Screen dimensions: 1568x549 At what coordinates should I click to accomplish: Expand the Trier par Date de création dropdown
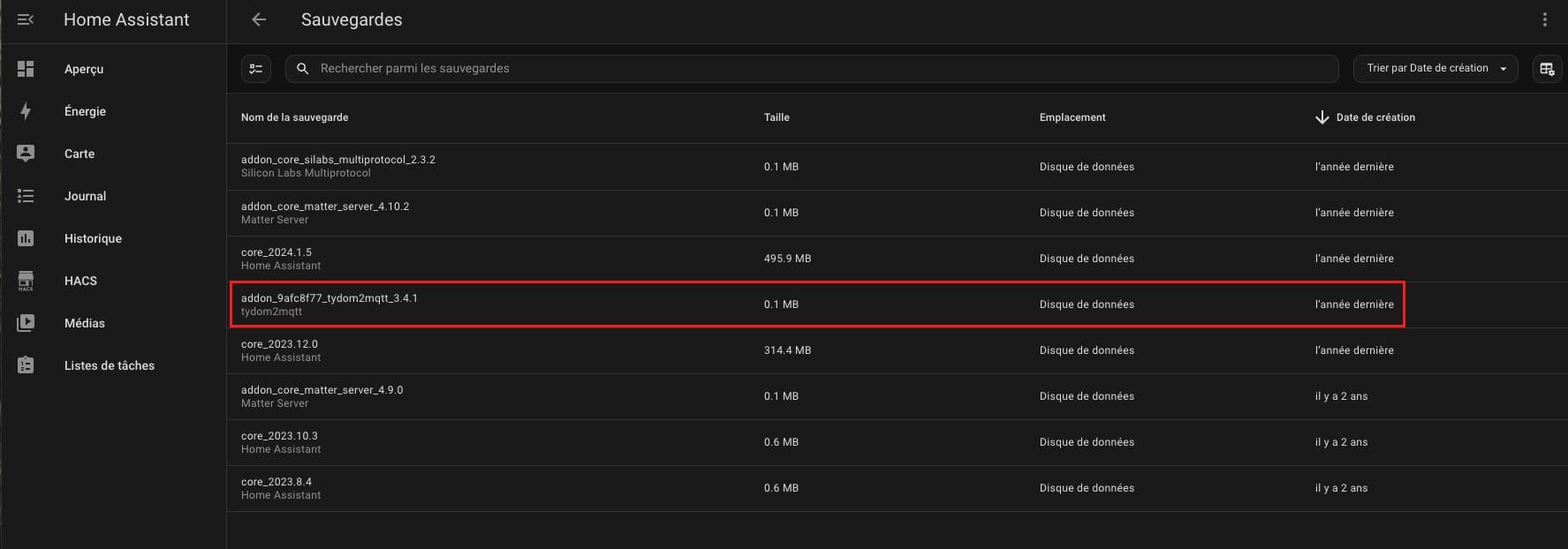[1435, 69]
